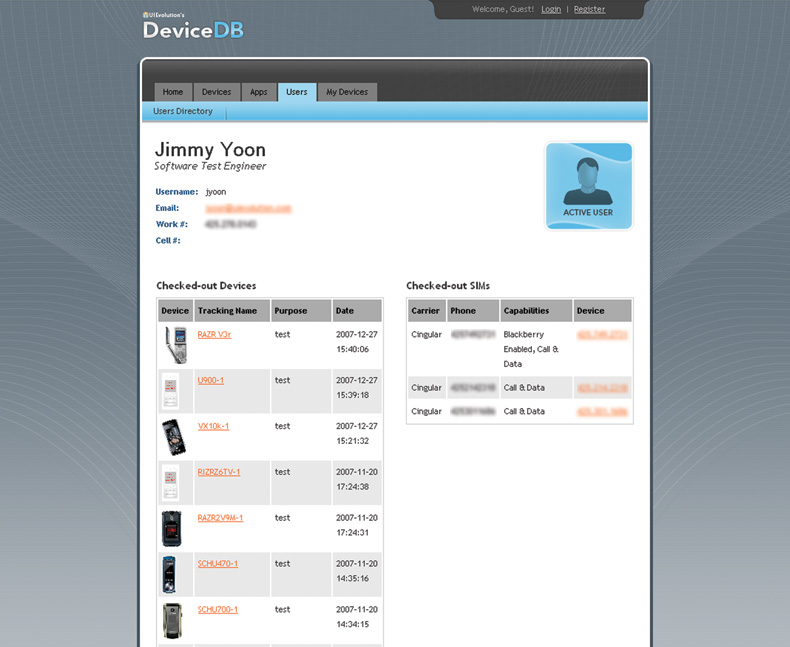Viewport: 790px width, 647px height.
Task: Open the SCHU470-1 phone thumbnail
Action: tap(171, 574)
